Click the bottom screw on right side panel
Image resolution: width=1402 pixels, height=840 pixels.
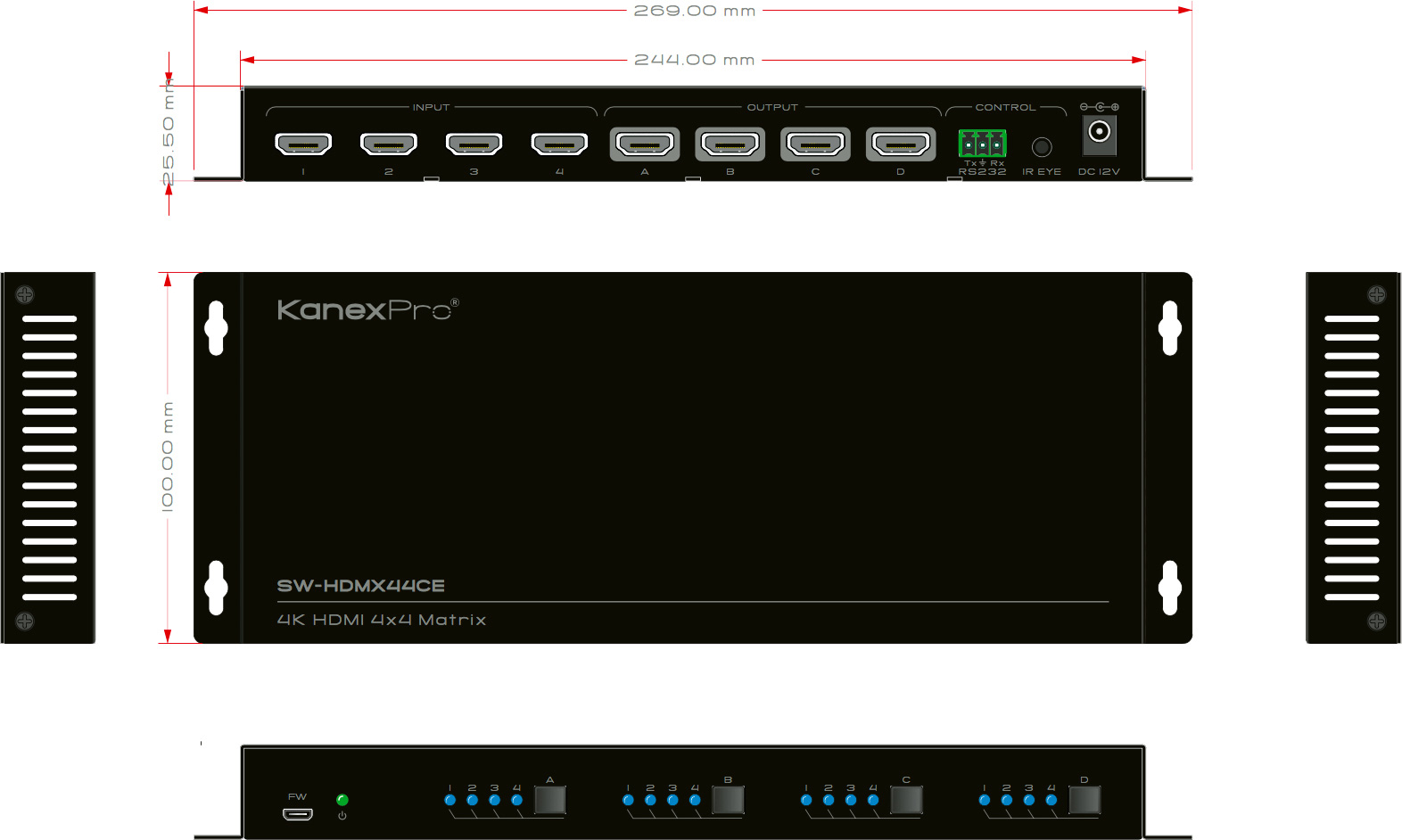pos(1377,621)
